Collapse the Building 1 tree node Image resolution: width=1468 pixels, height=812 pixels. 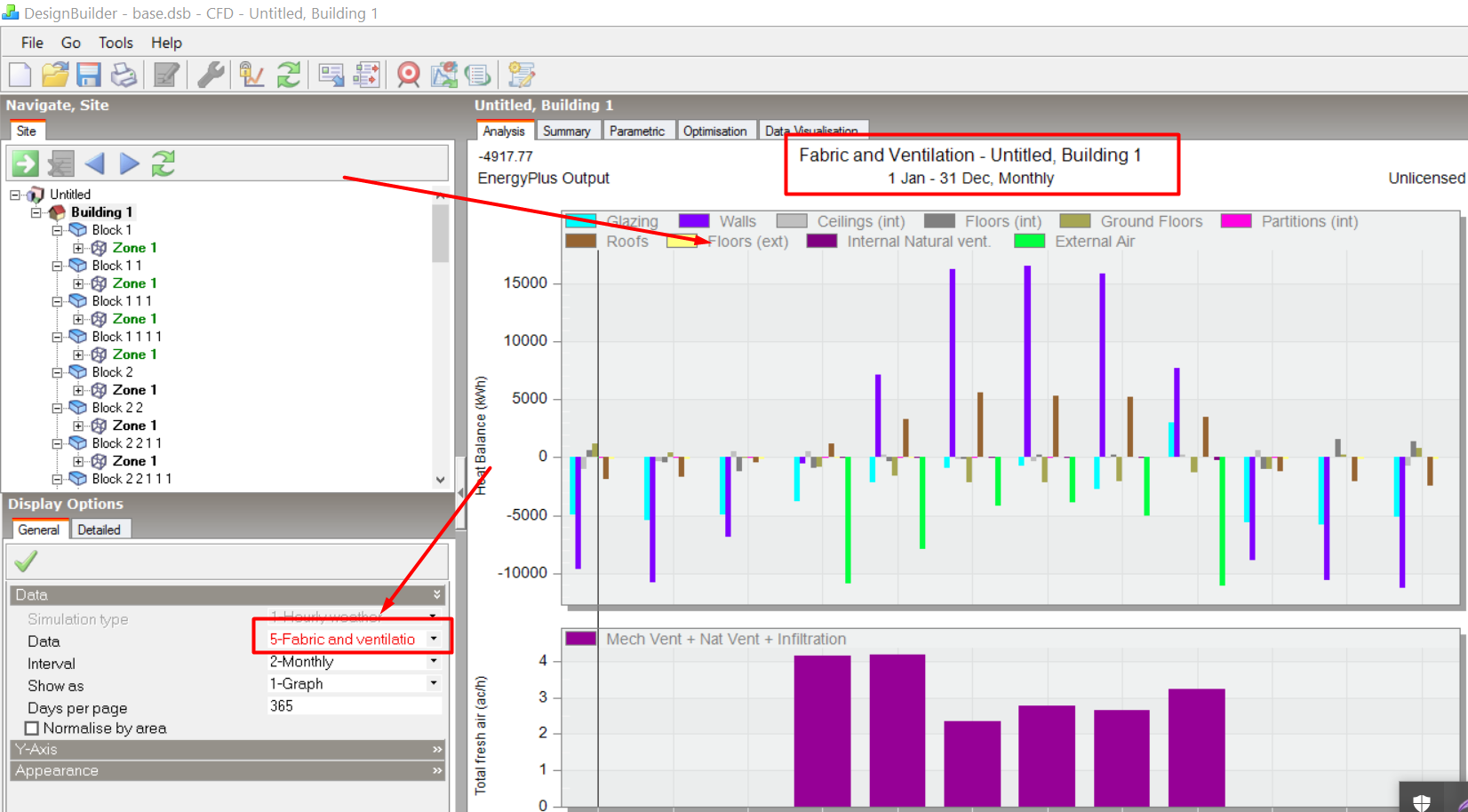(36, 212)
